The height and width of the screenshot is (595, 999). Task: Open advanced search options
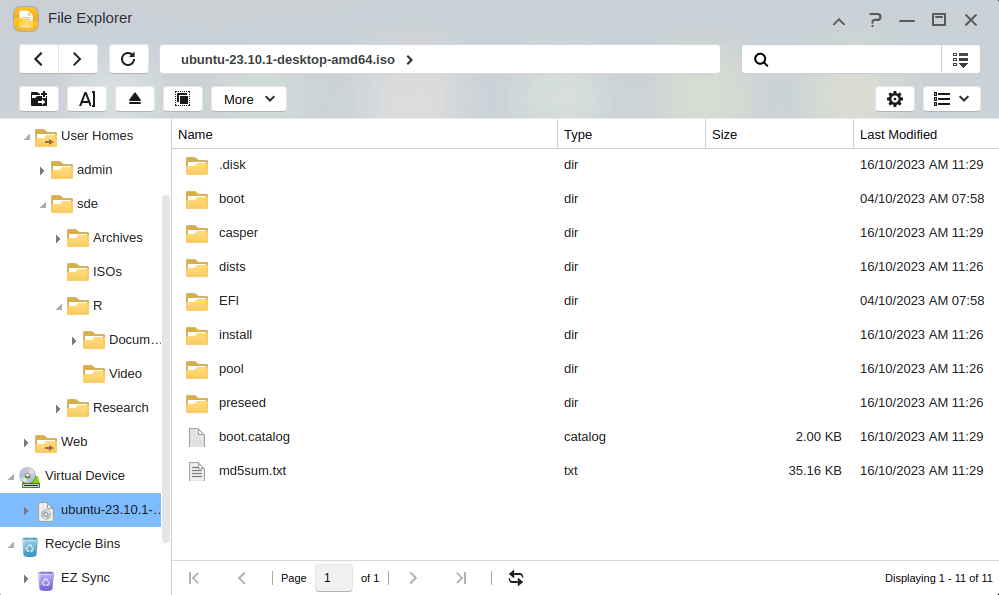pos(960,59)
